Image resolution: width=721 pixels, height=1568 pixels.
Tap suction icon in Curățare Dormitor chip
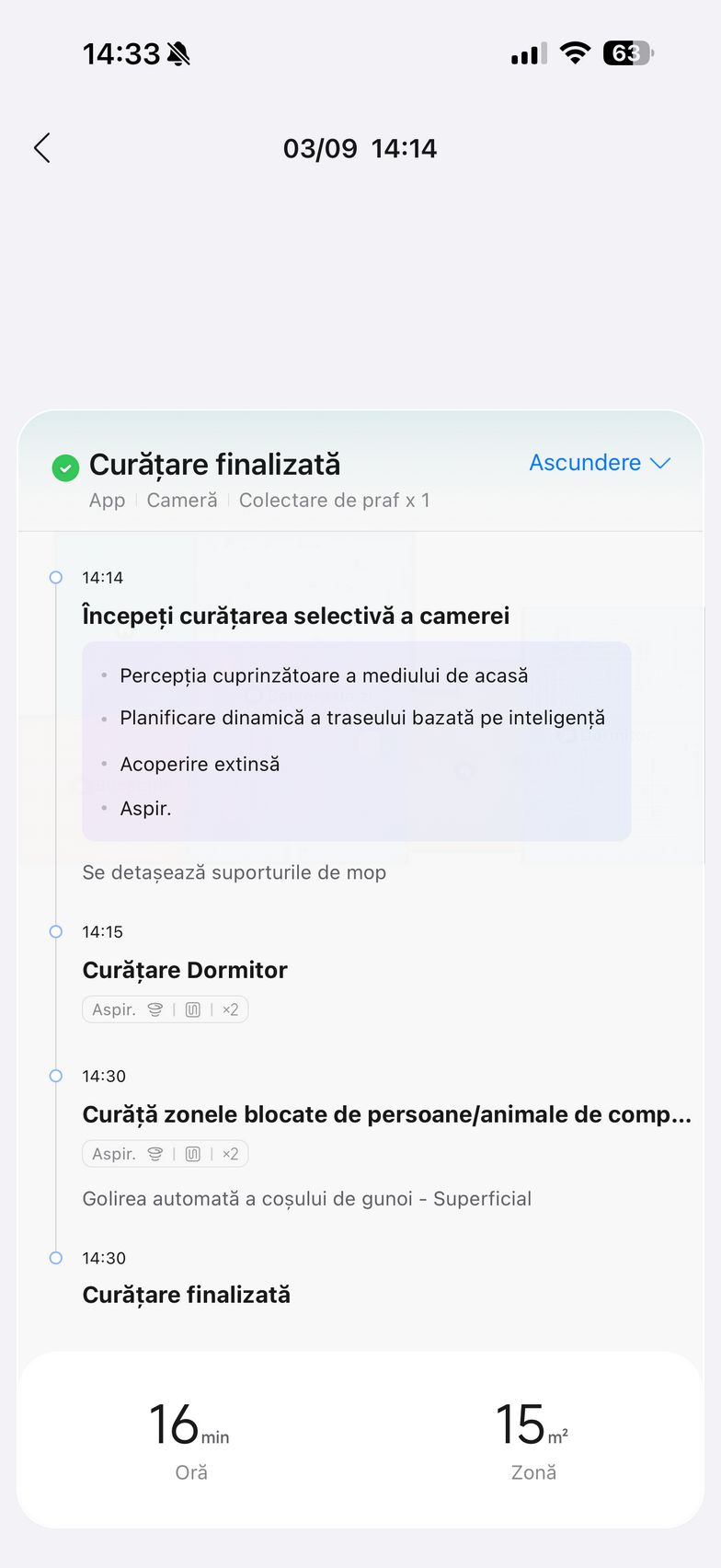tap(155, 1009)
